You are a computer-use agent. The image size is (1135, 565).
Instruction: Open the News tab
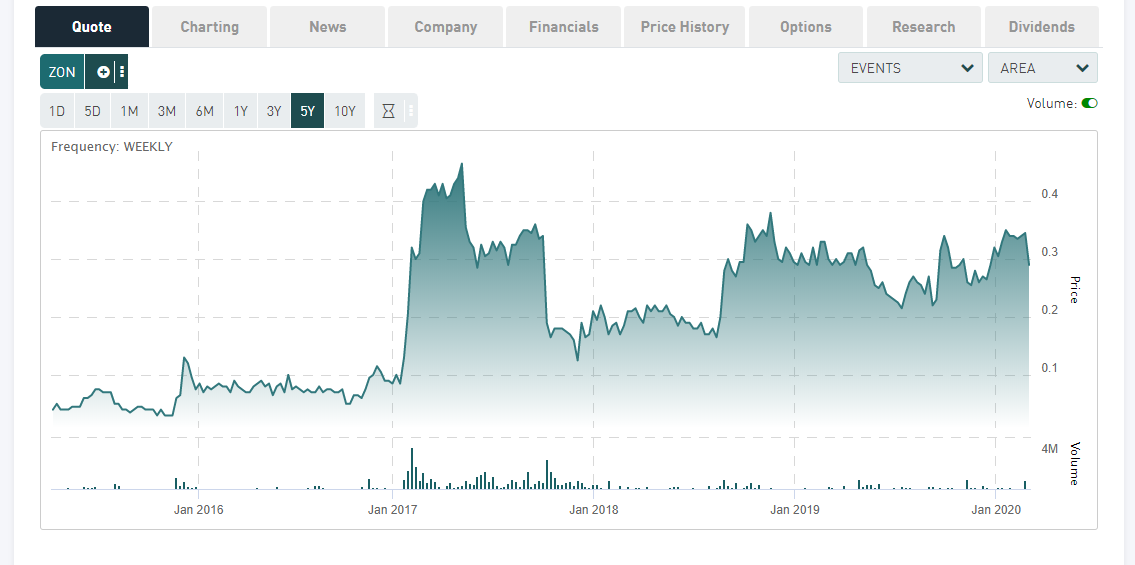[327, 27]
